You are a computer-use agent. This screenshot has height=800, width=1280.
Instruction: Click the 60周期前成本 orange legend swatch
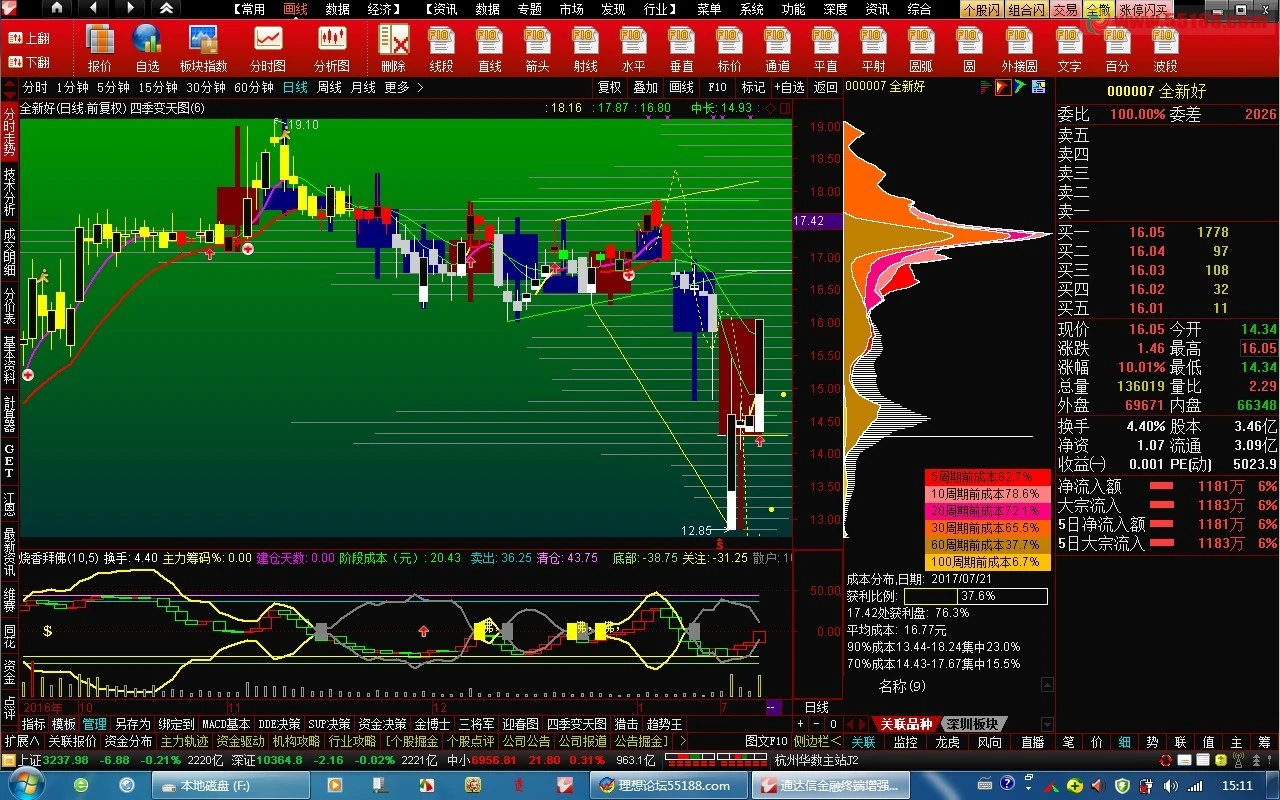click(988, 545)
